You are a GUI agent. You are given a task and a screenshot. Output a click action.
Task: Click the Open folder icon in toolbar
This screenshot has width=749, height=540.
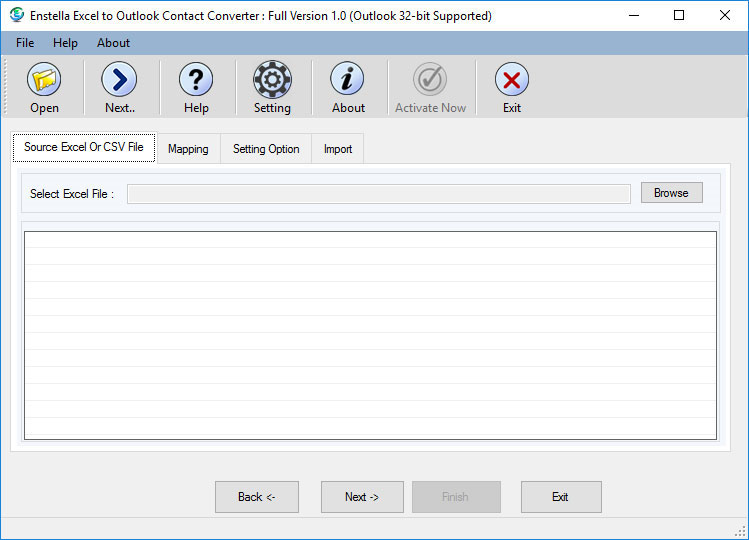[44, 79]
